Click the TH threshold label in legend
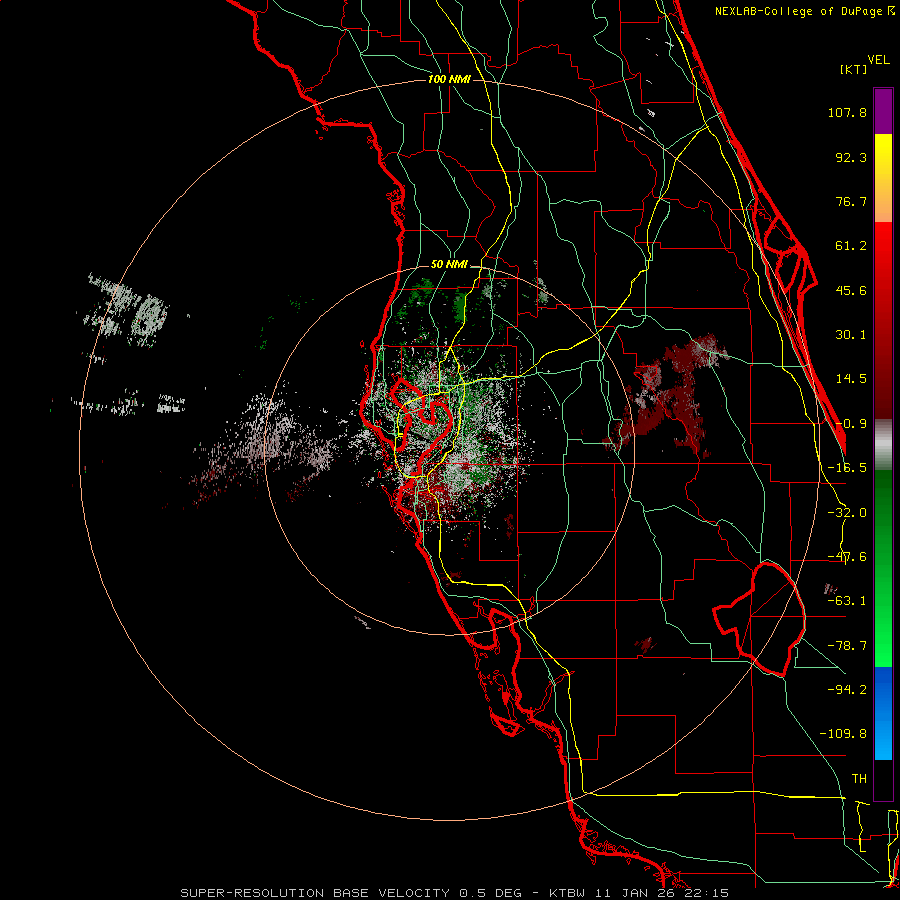The width and height of the screenshot is (900, 900). [x=859, y=779]
